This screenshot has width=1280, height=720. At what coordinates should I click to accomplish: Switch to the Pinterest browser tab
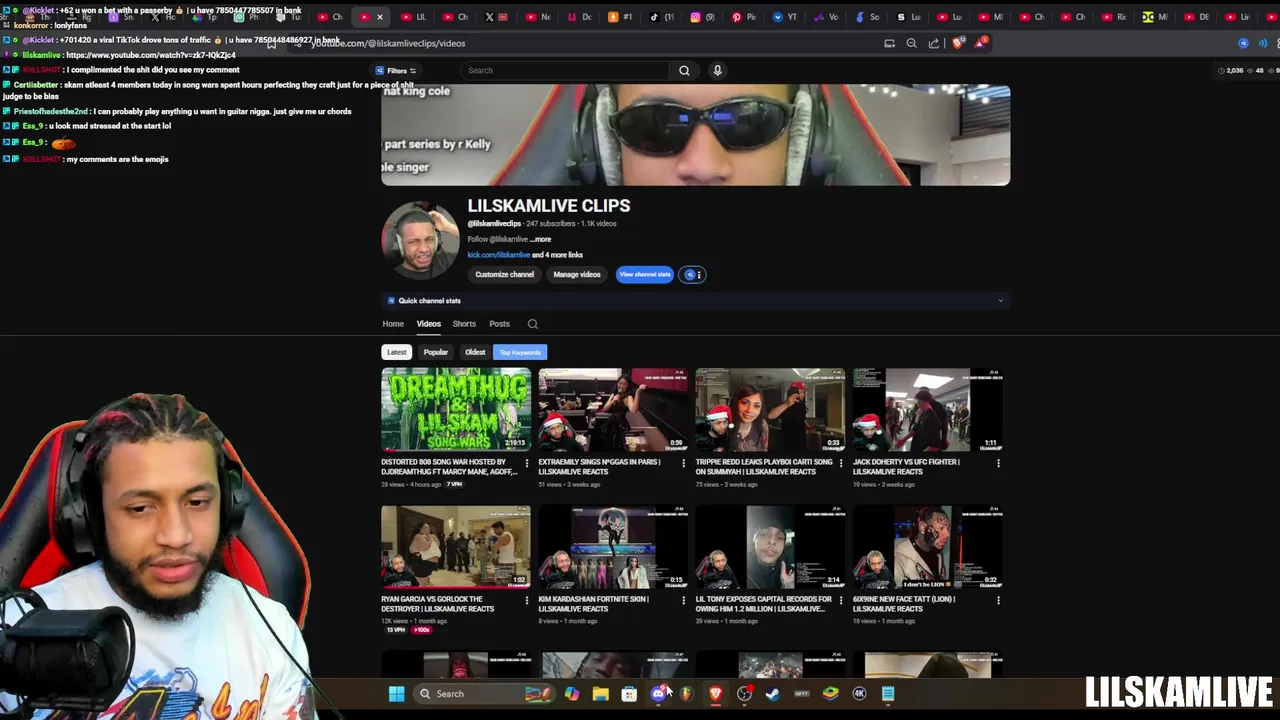(745, 17)
